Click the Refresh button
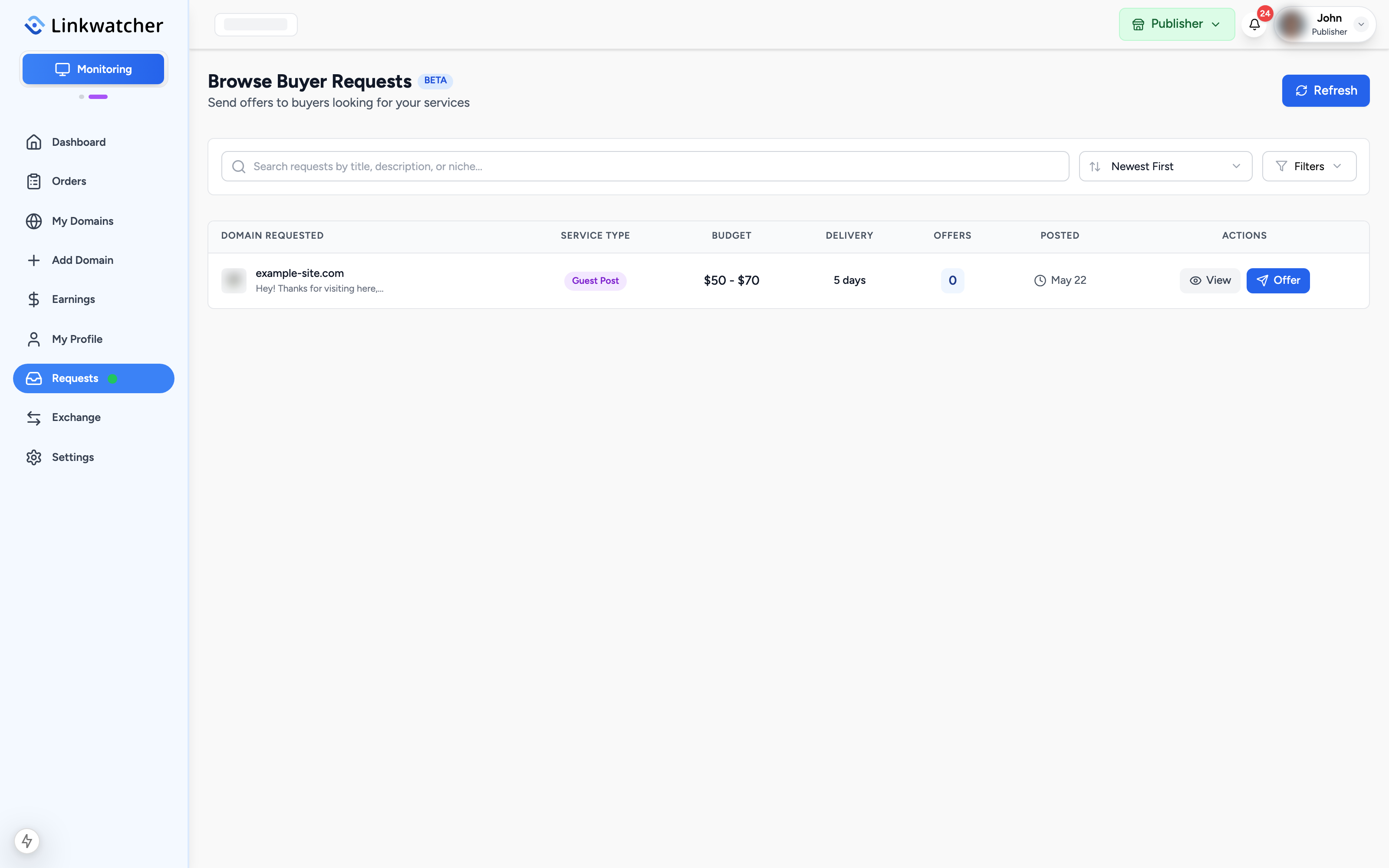The height and width of the screenshot is (868, 1389). (1326, 91)
